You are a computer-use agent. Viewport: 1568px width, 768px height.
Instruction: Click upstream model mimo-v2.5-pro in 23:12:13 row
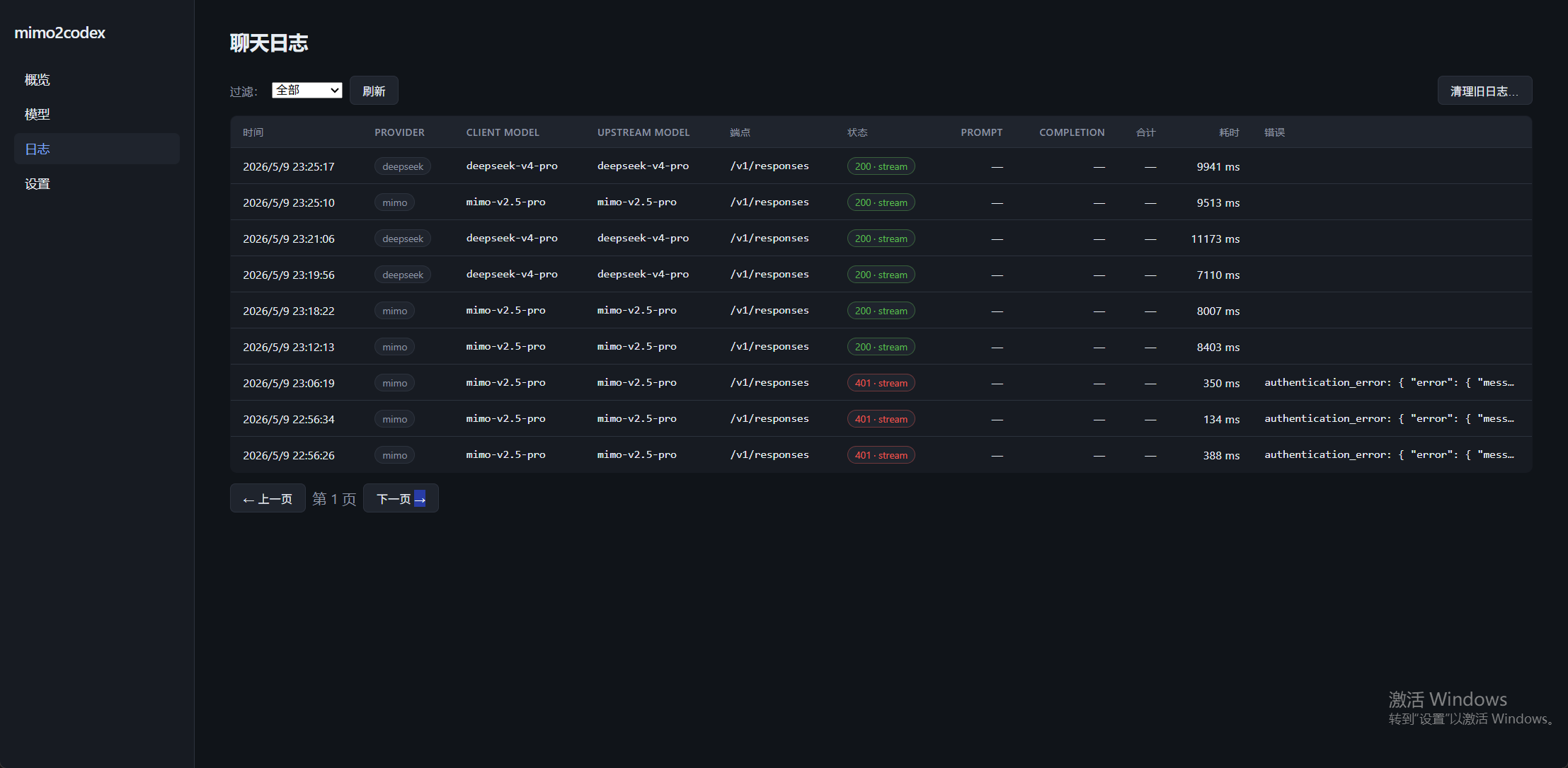(636, 346)
